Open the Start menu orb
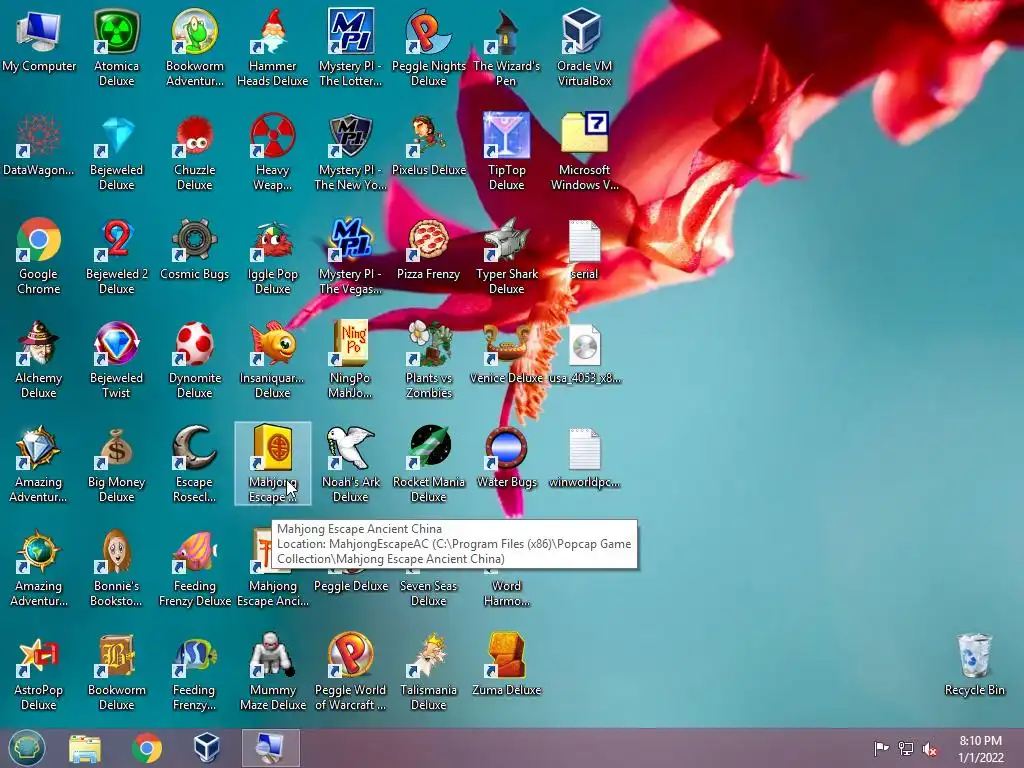 click(27, 748)
